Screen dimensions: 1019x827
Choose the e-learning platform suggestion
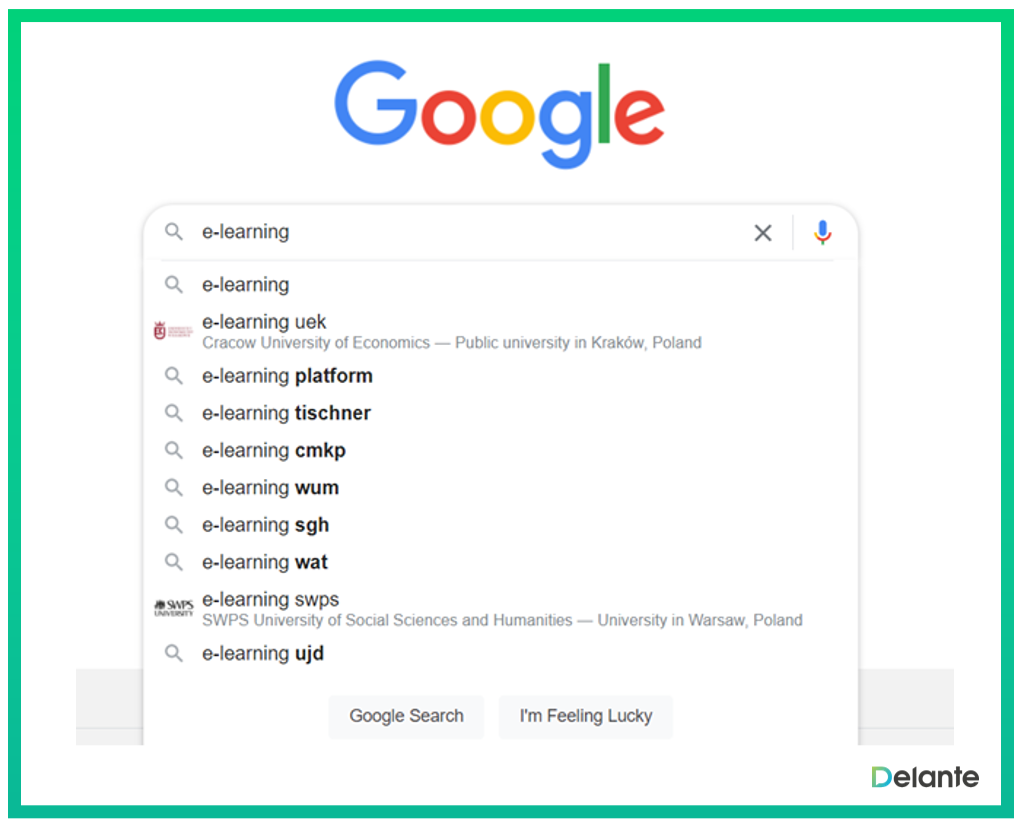tap(287, 376)
